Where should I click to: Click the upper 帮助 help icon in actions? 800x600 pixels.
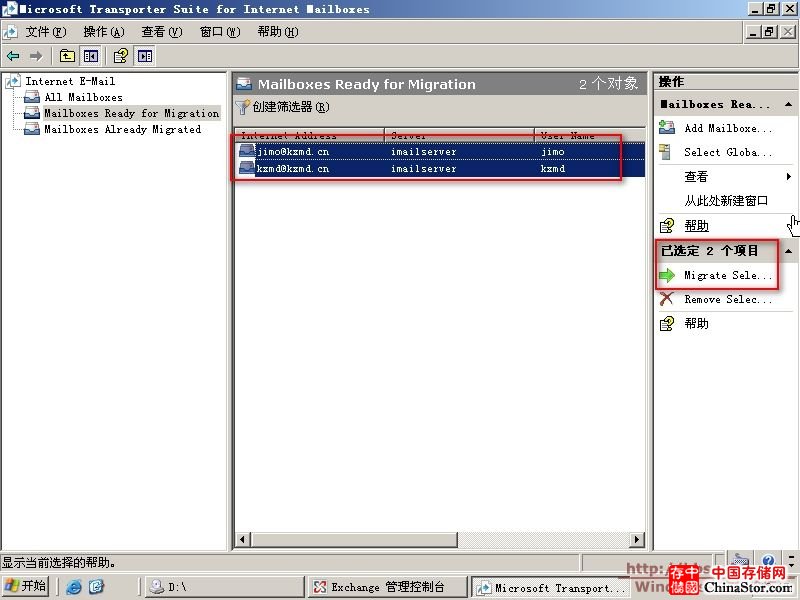pos(667,226)
